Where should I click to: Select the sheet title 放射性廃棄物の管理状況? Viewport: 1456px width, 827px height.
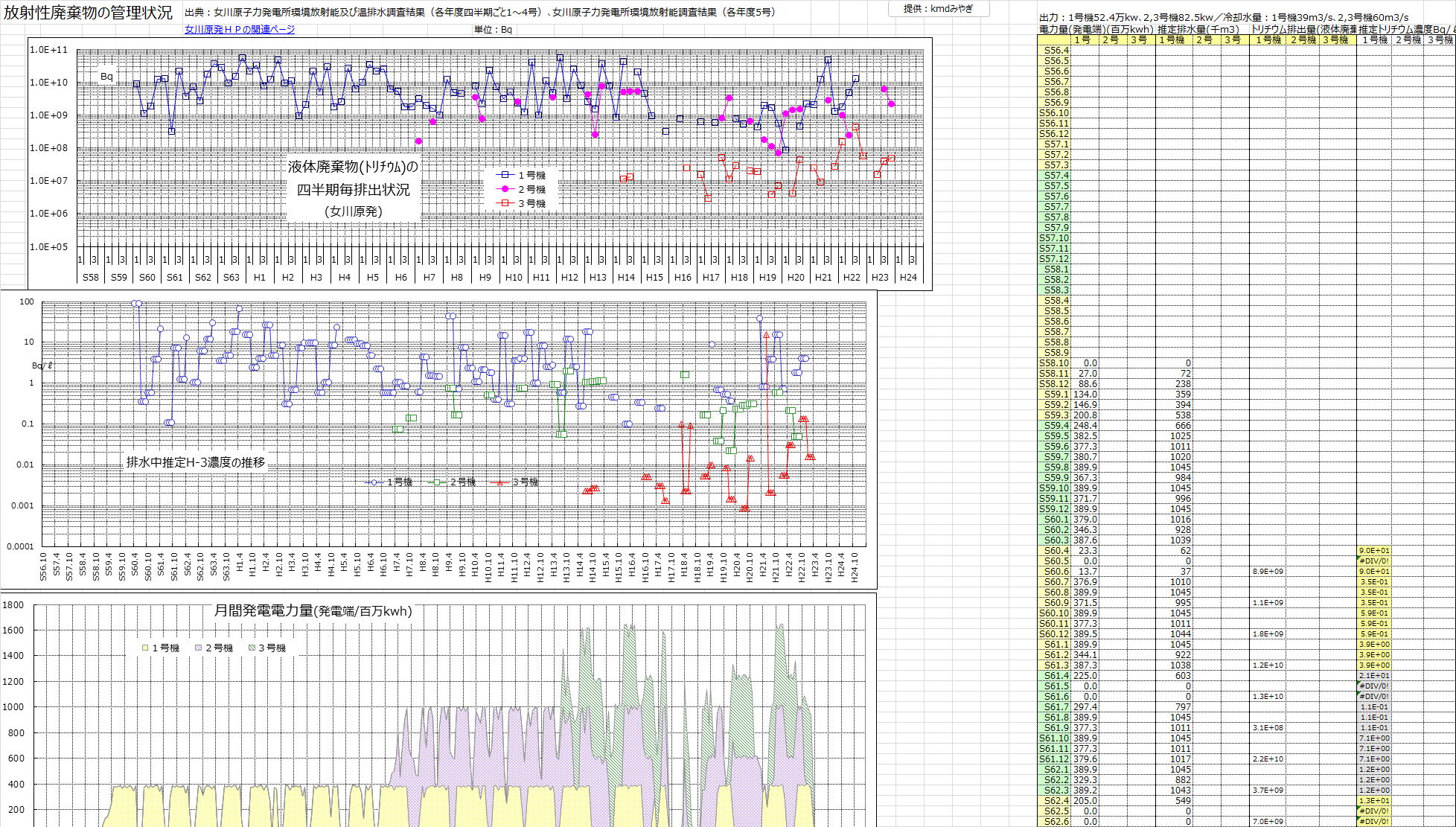pyautogui.click(x=88, y=13)
